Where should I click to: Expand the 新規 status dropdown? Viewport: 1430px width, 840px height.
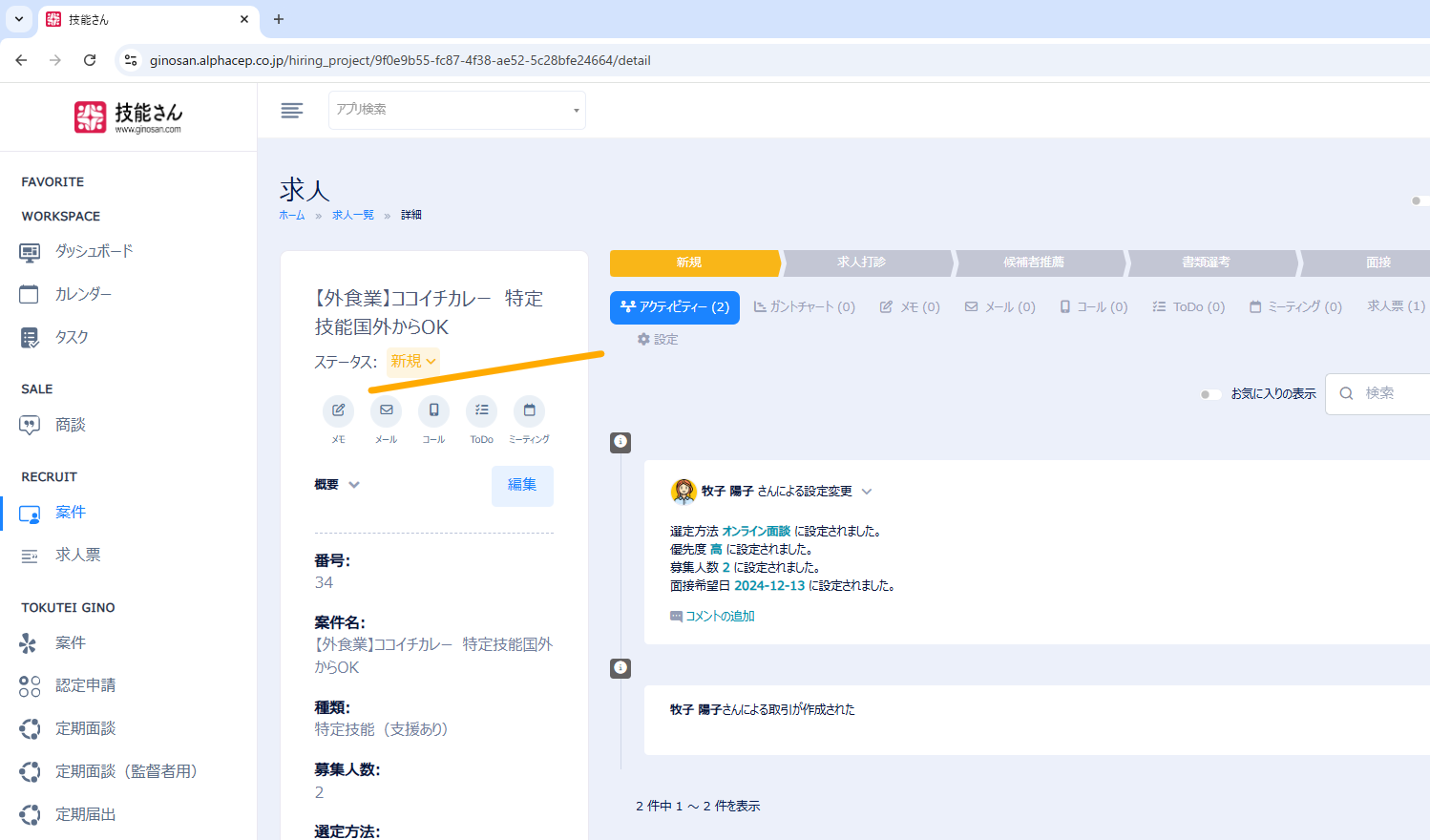(x=413, y=361)
